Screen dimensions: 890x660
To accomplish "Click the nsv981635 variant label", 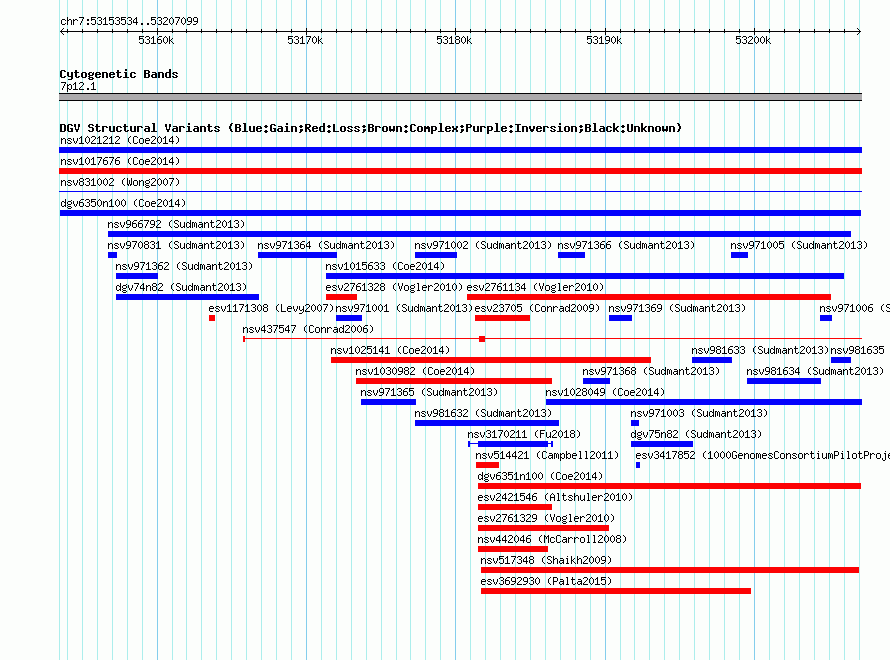I will coord(858,350).
